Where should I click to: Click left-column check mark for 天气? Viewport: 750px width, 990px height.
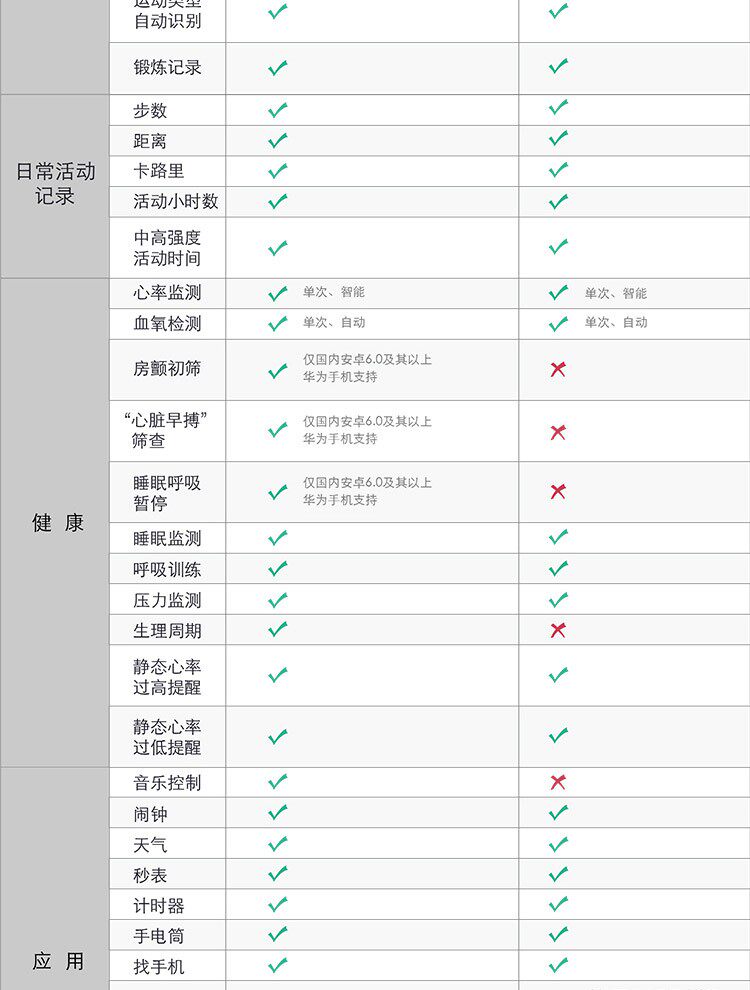pos(278,844)
